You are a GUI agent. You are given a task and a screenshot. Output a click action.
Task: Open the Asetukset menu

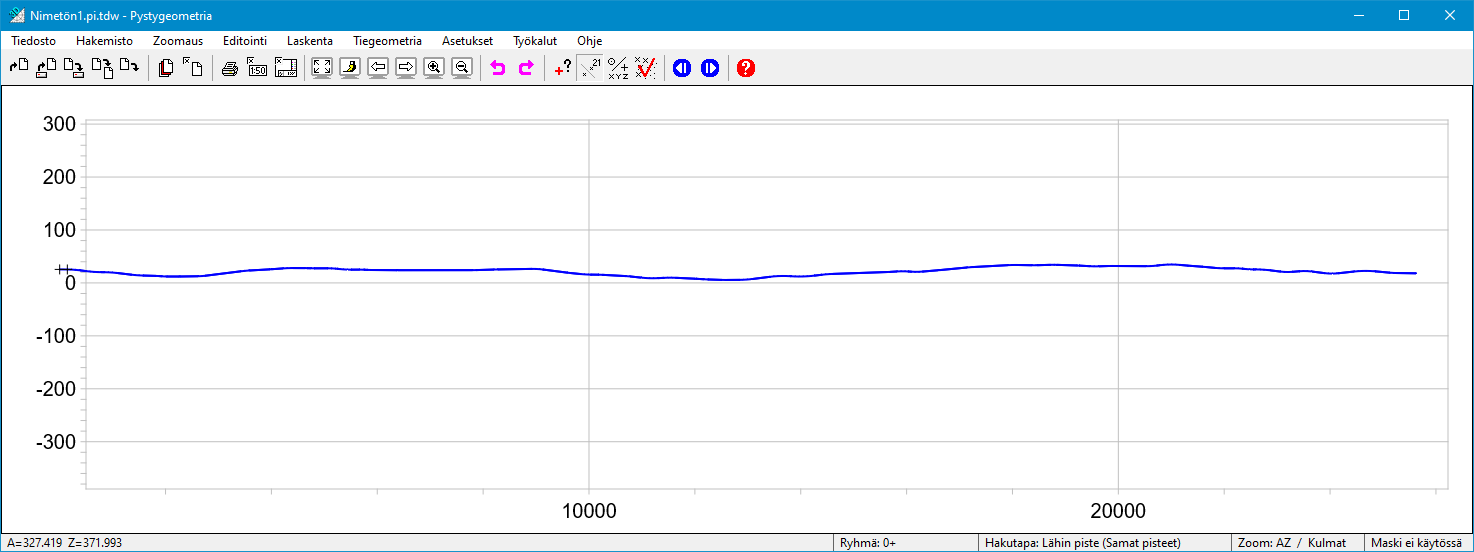point(467,41)
